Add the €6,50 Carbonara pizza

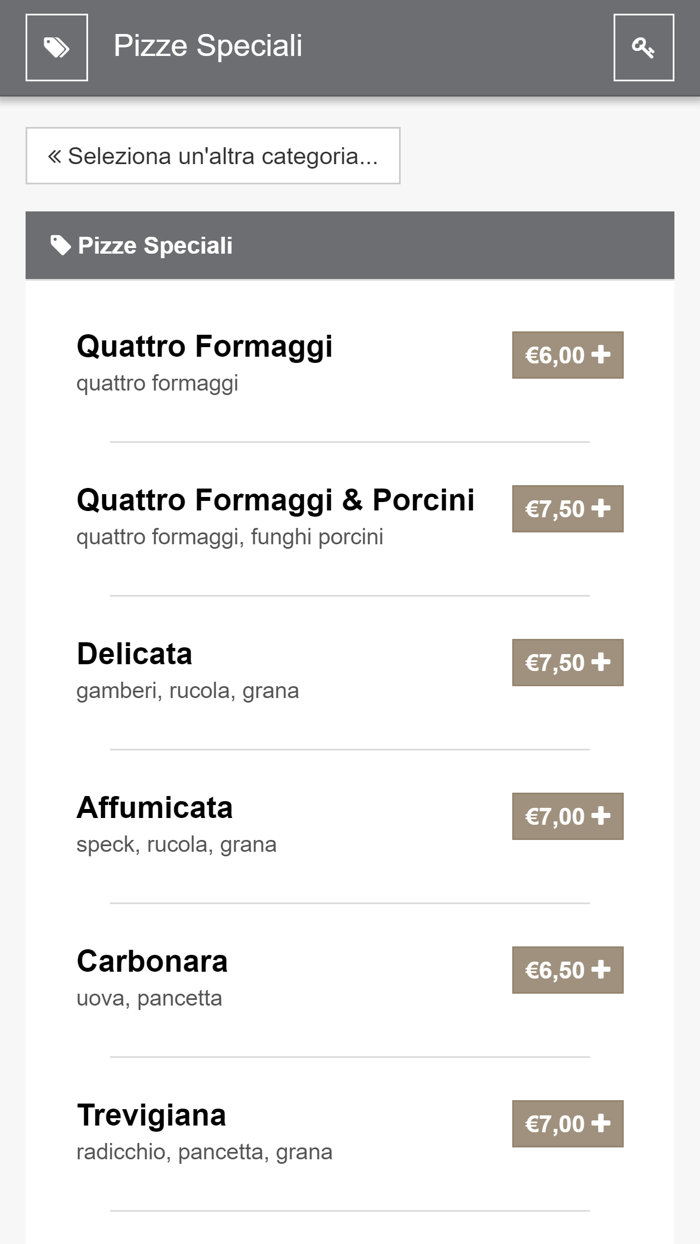pos(567,969)
